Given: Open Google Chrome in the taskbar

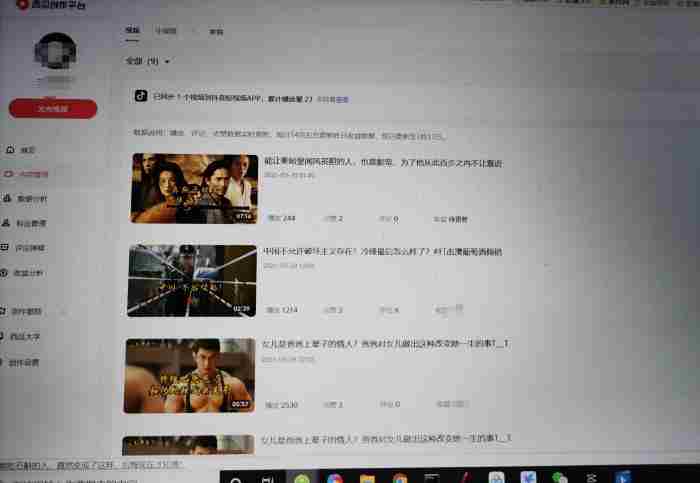Looking at the screenshot, I should [x=400, y=479].
